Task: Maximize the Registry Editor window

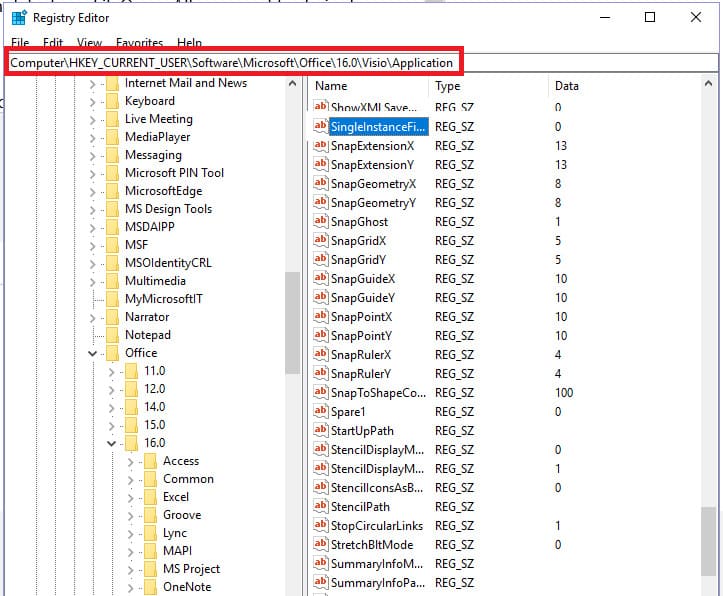Action: 650,18
